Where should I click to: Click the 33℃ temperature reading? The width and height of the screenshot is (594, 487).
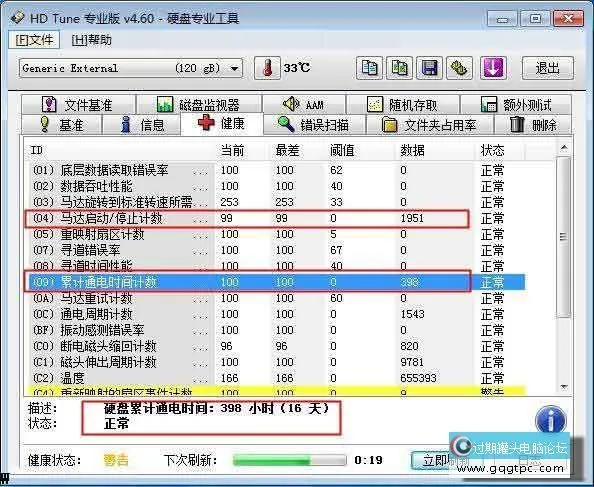click(297, 68)
